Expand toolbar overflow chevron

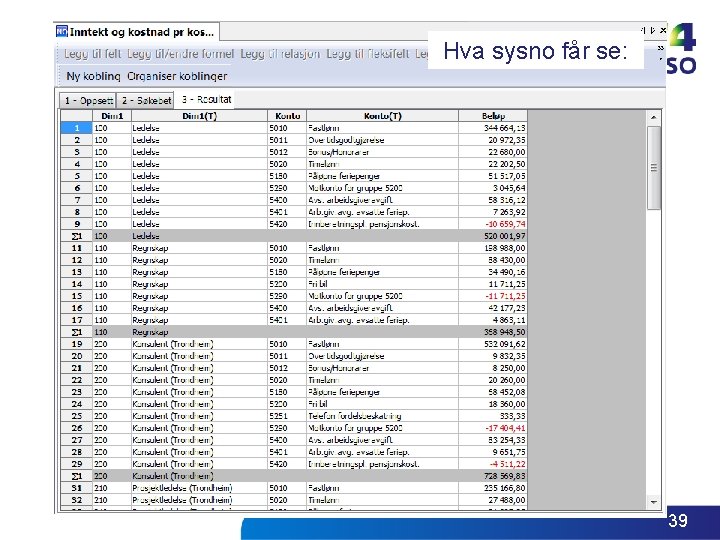pyautogui.click(x=660, y=48)
